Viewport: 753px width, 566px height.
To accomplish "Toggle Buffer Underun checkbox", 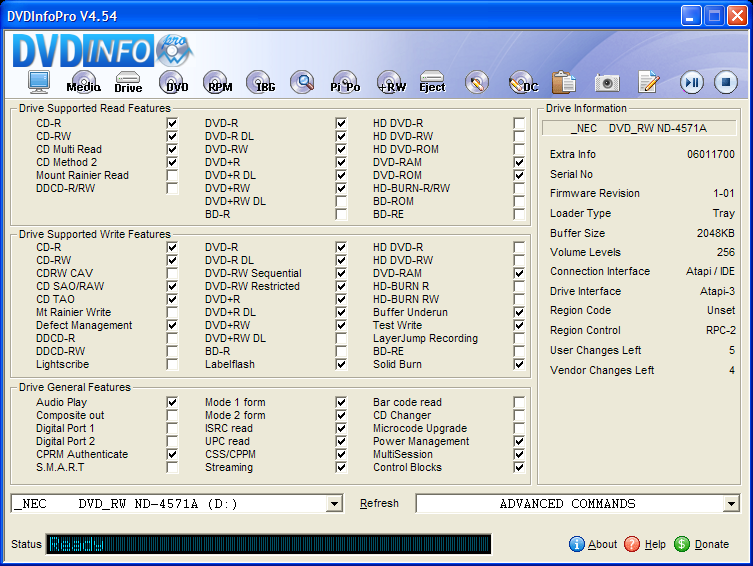I will coord(519,312).
